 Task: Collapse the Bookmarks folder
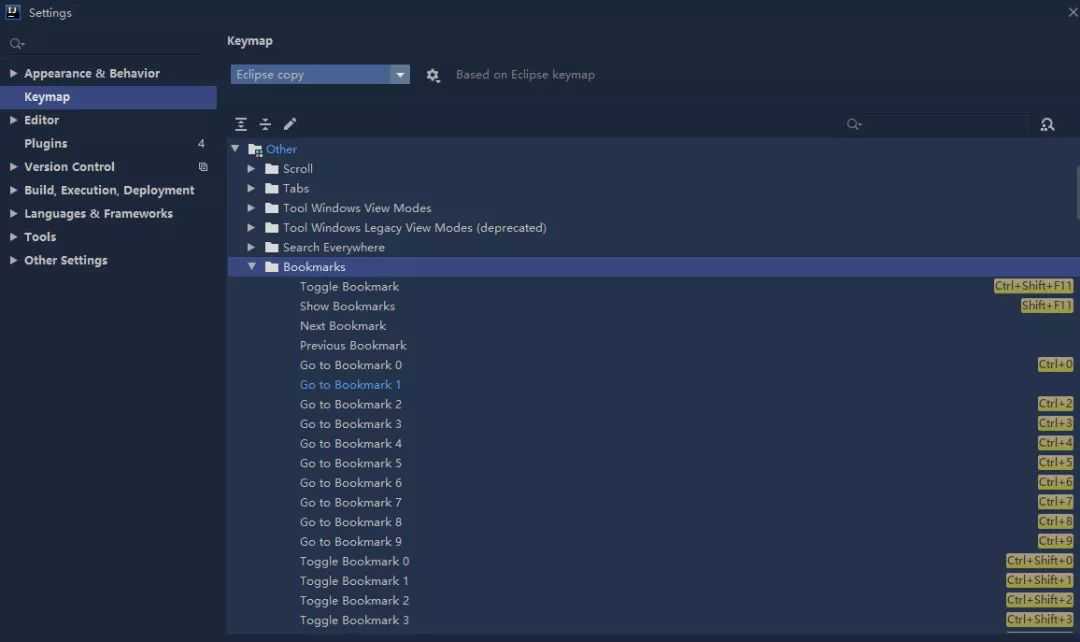click(252, 267)
